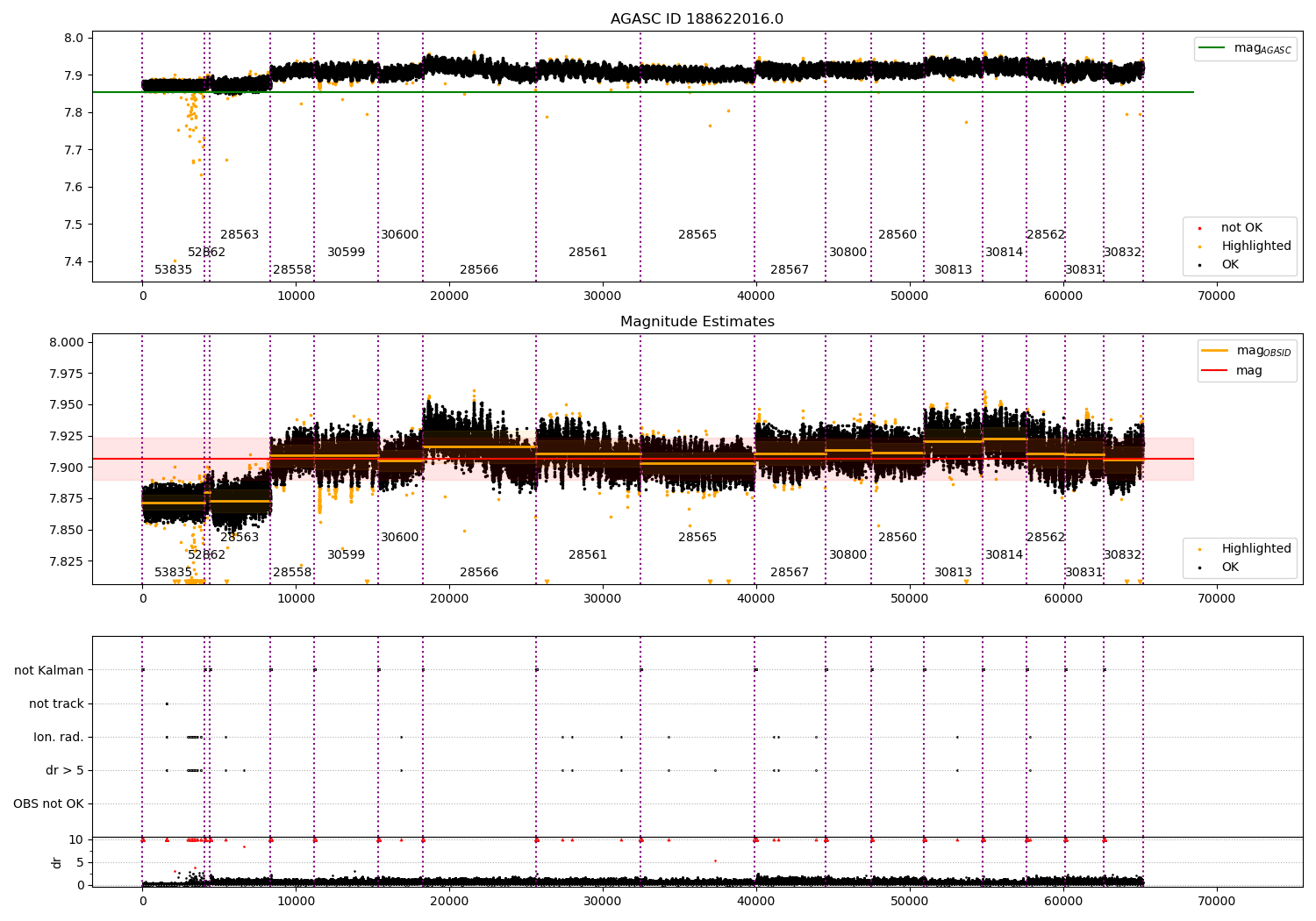Click the 'OBS not OK' axis label

(49, 803)
